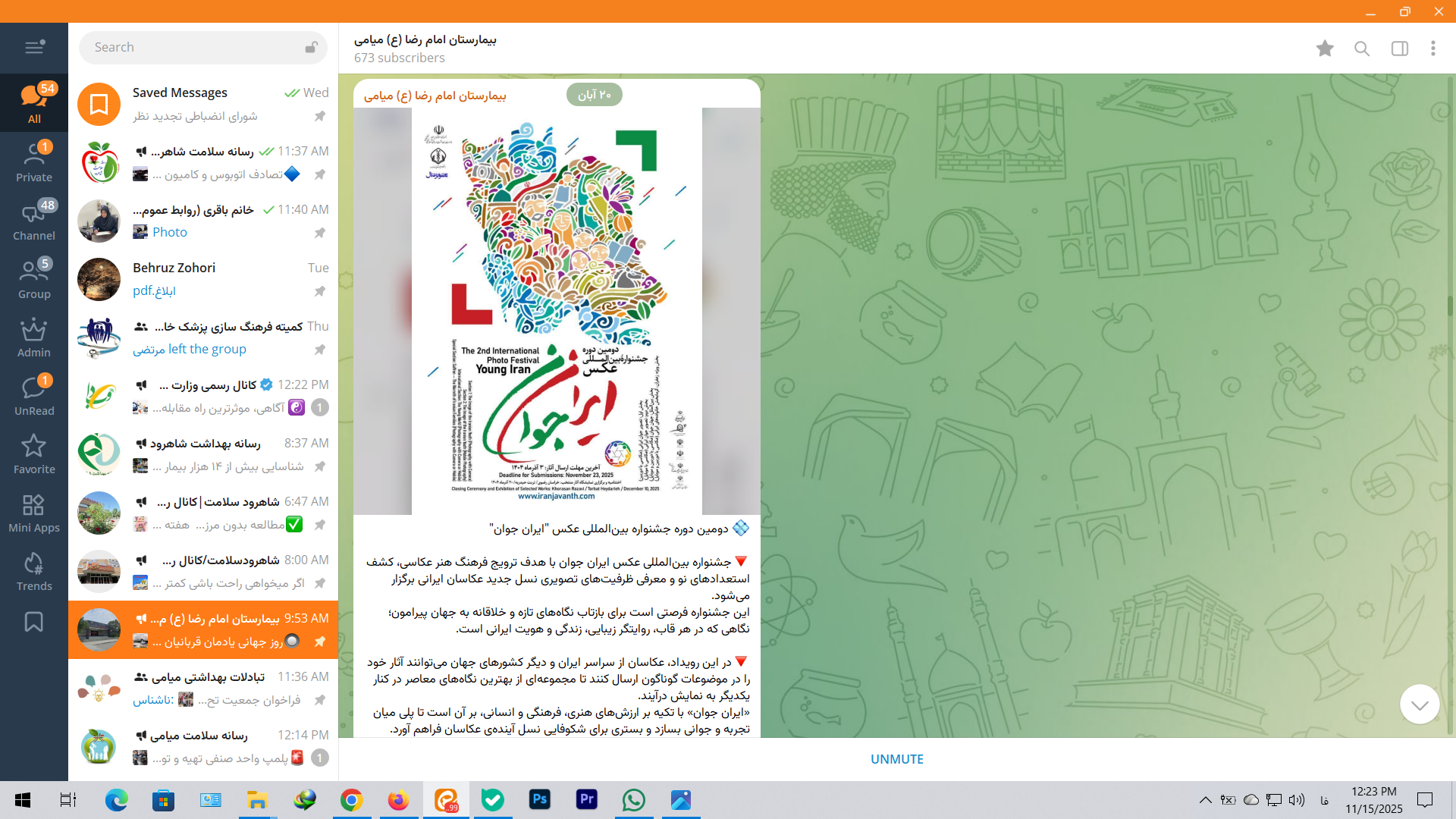
Task: Toggle the right side panel view
Action: coord(1399,49)
